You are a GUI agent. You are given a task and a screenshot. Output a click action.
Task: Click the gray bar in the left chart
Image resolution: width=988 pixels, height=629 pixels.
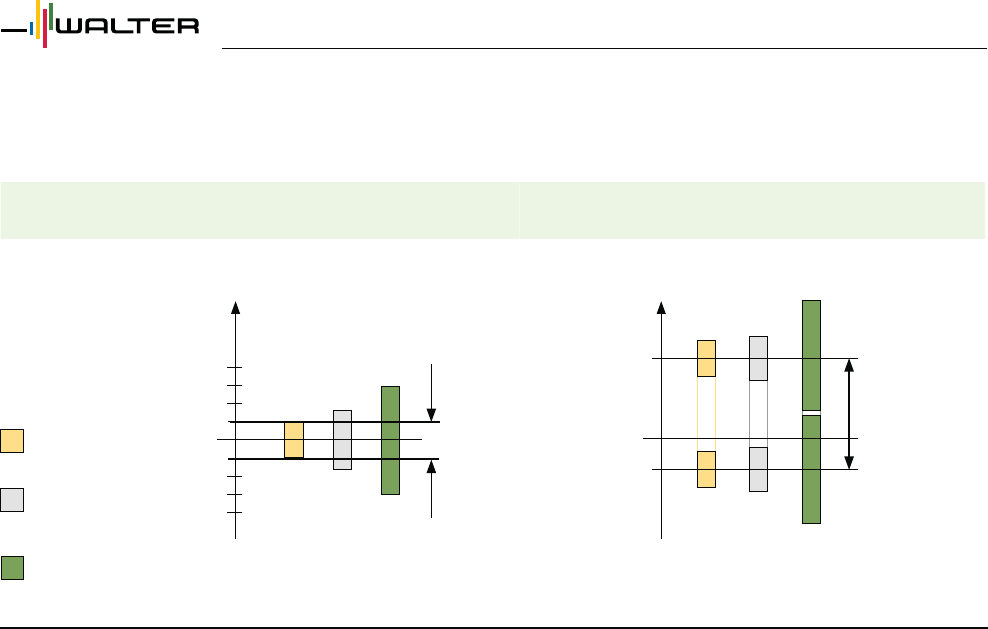(x=342, y=440)
